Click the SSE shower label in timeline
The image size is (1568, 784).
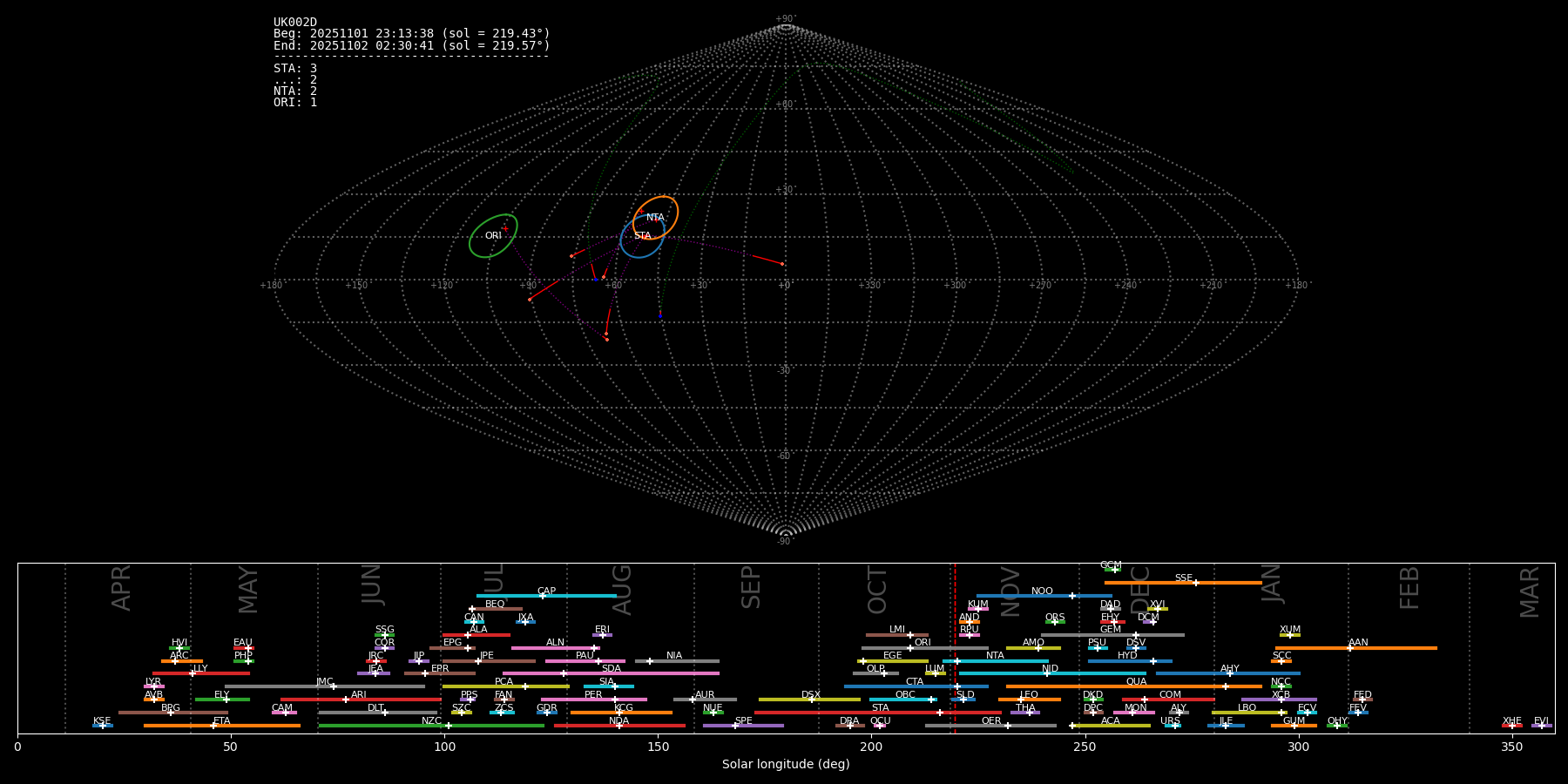[x=1183, y=578]
